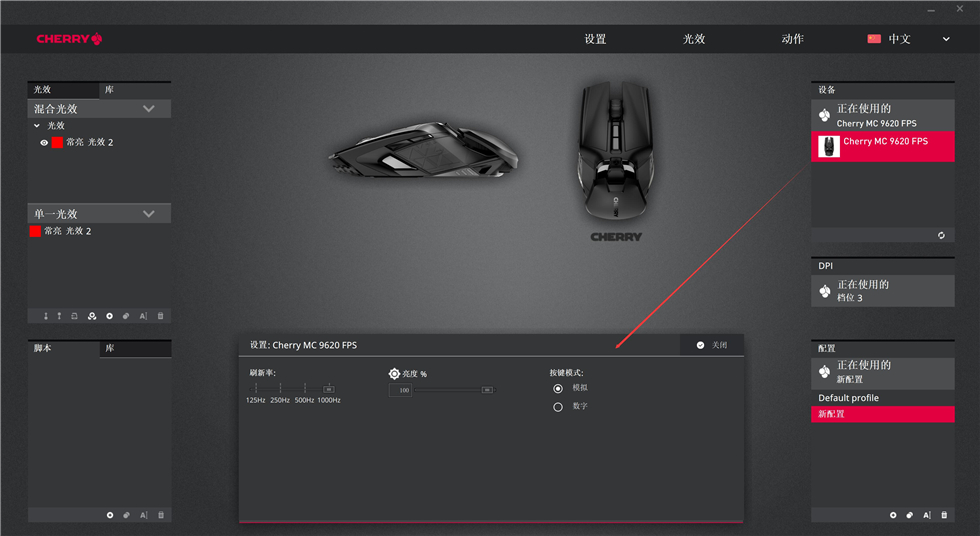The height and width of the screenshot is (536, 980).
Task: Add new effect in lighting toolbar
Action: 109,316
